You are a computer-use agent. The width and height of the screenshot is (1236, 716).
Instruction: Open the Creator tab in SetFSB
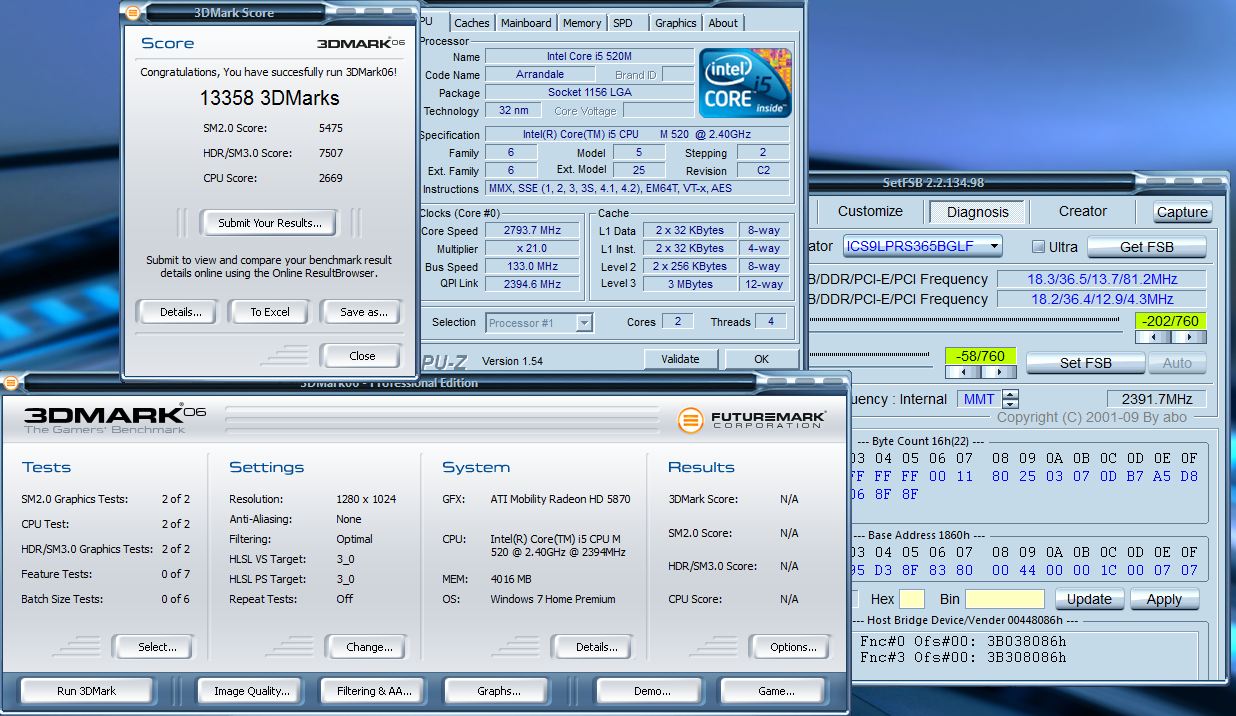(x=1083, y=211)
